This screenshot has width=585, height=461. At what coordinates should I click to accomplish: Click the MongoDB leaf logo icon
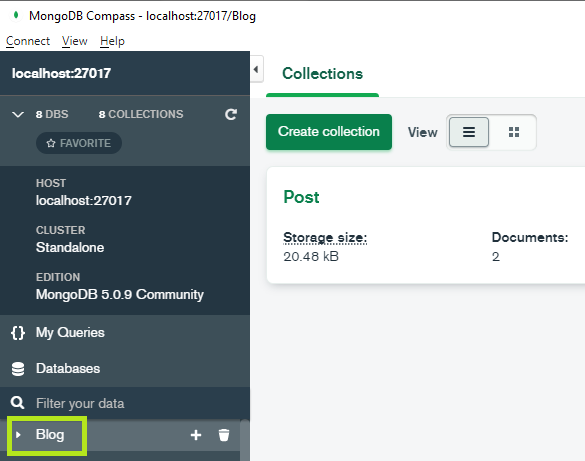pos(16,15)
